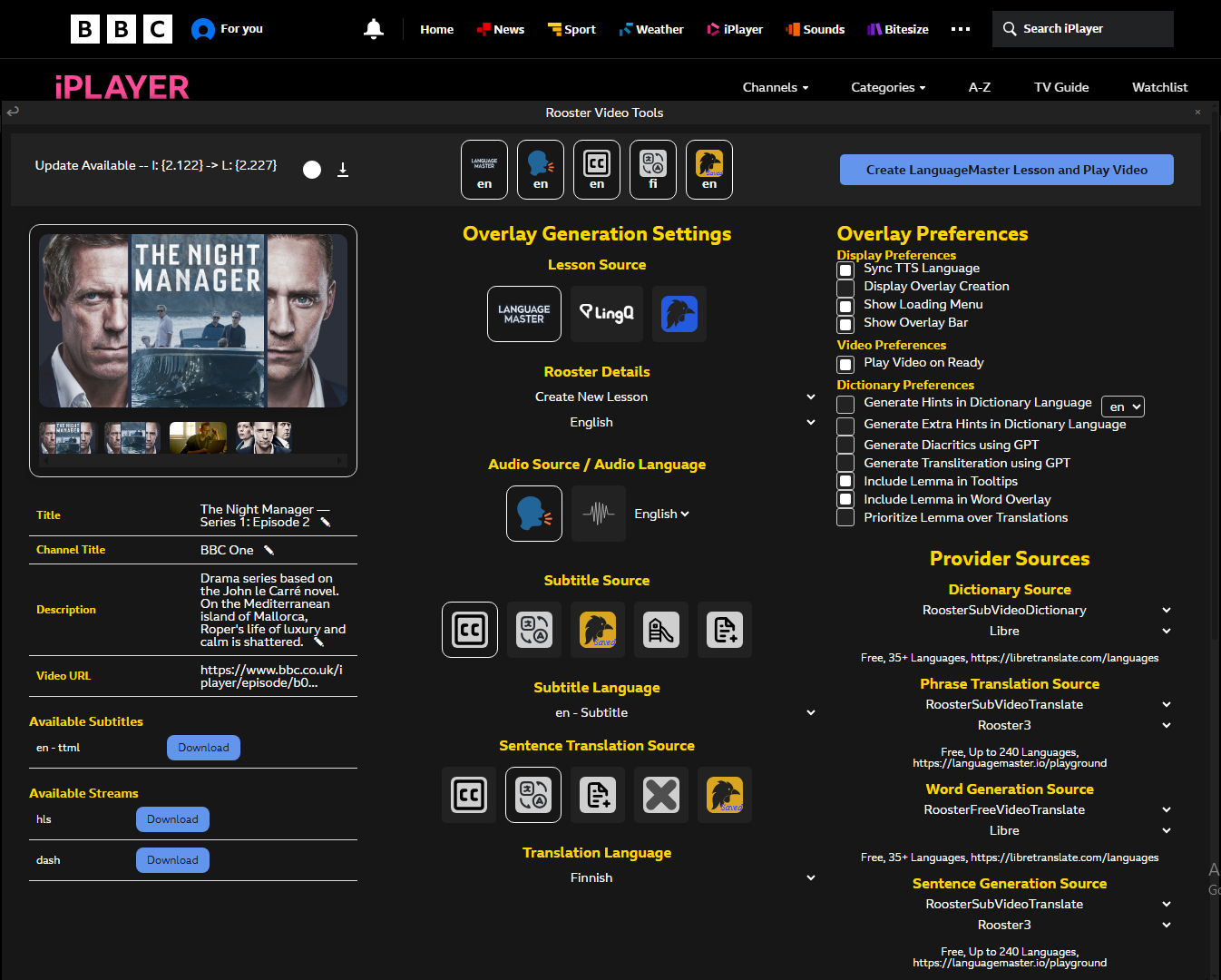
Task: Open BBC notifications bell
Action: [374, 29]
